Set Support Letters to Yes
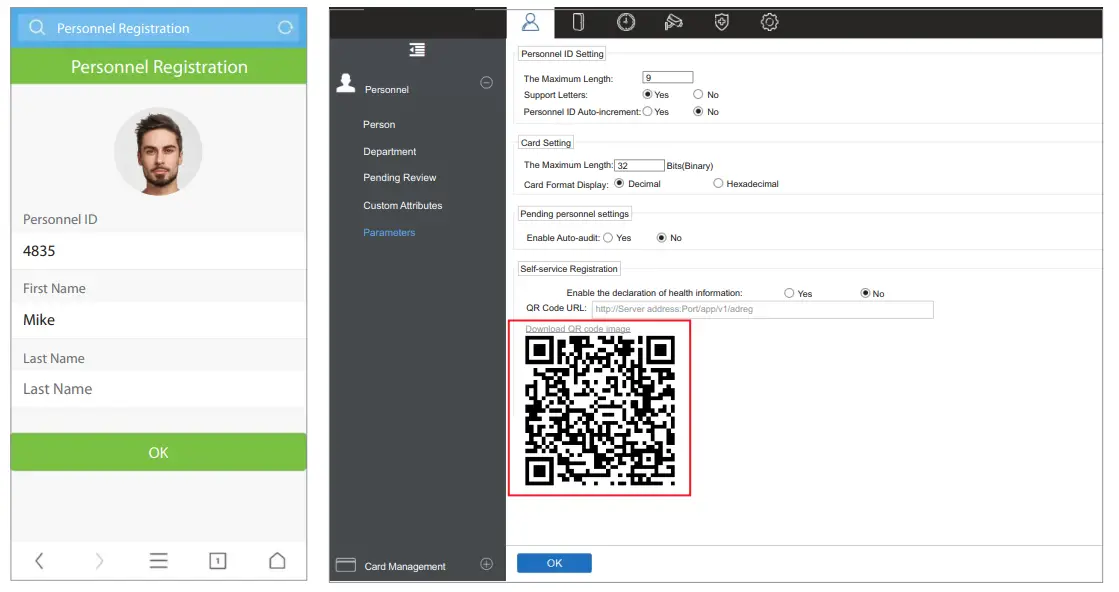The height and width of the screenshot is (592, 1119). [647, 94]
